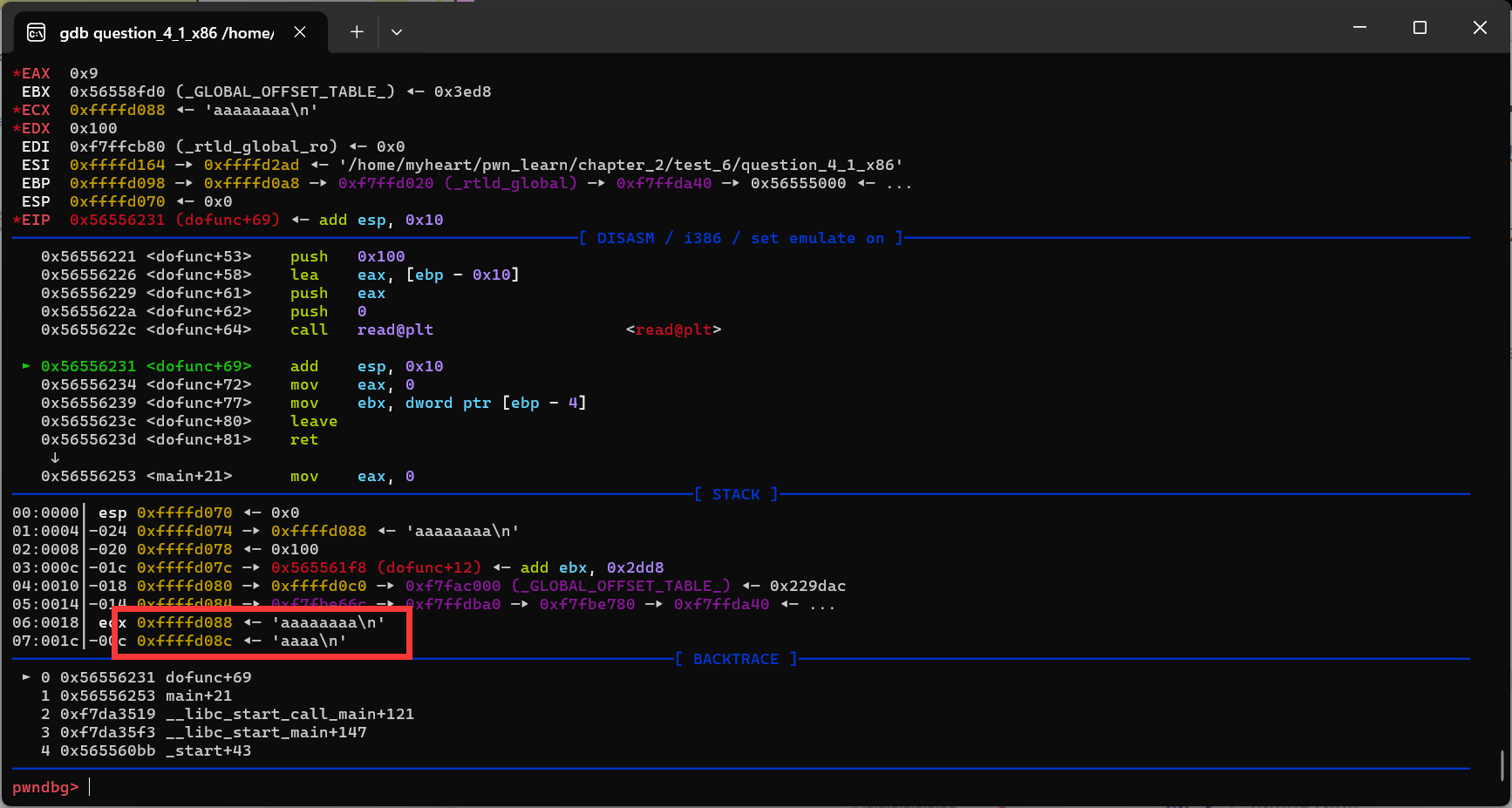Click the EDX value 0x100
The image size is (1512, 808).
(93, 128)
